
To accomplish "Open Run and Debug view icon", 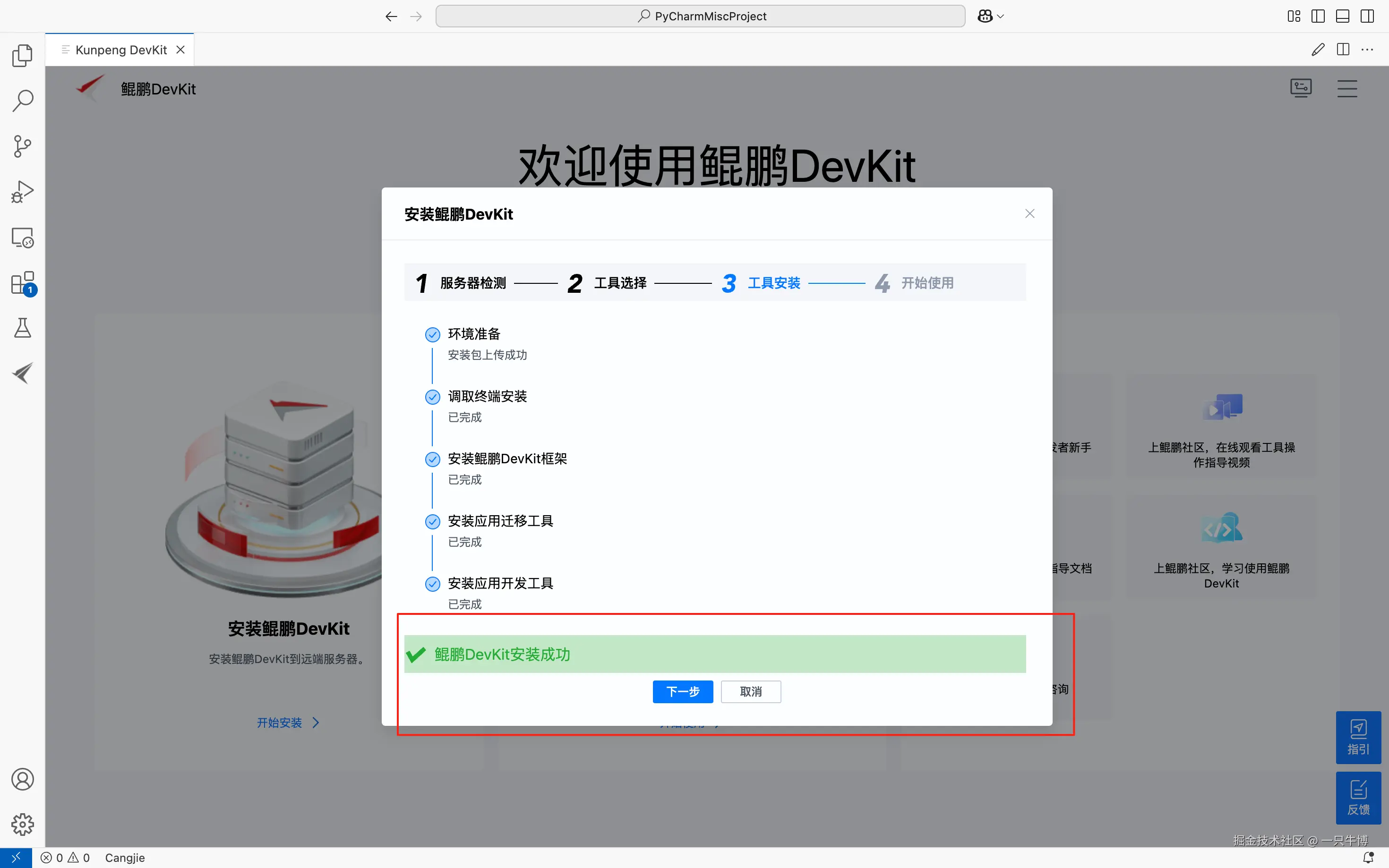I will click(22, 192).
